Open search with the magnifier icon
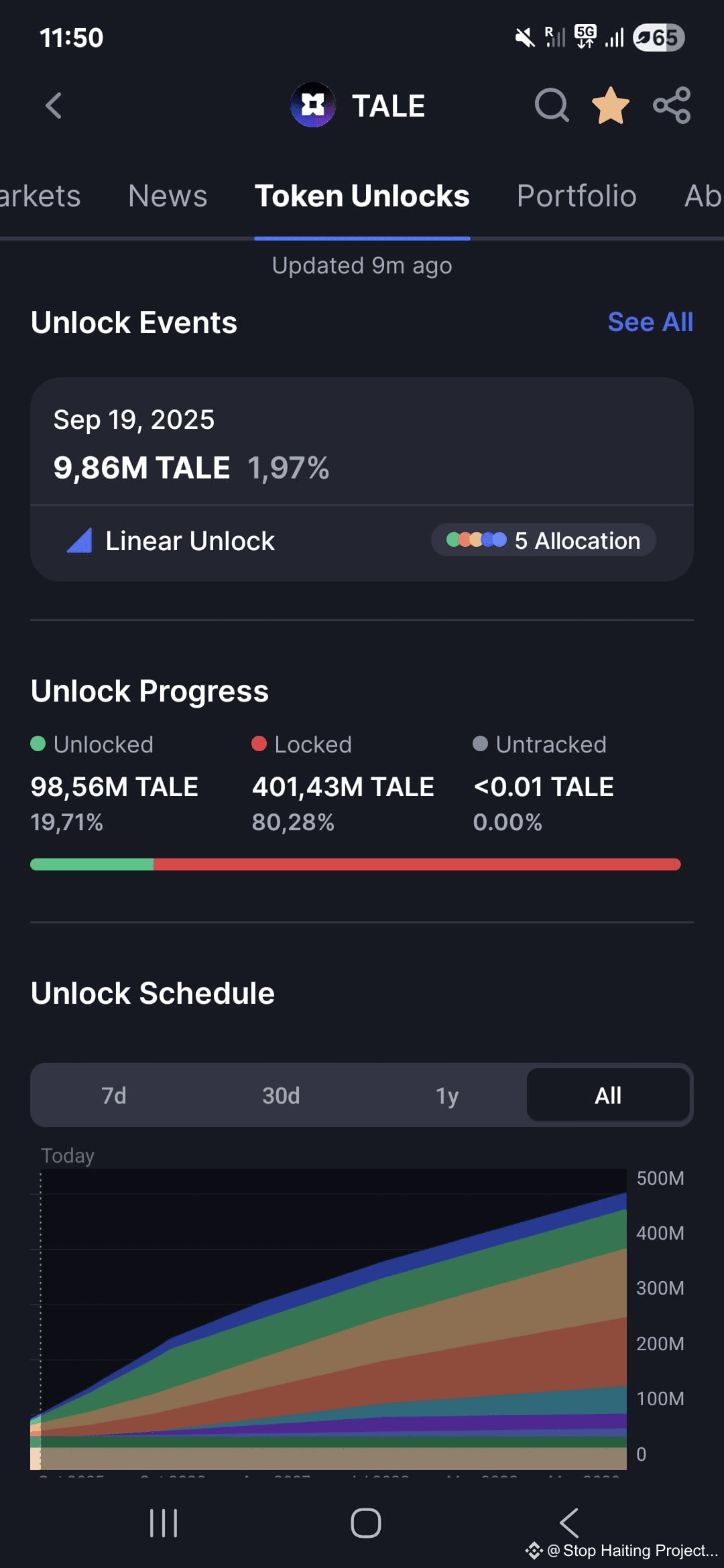Image resolution: width=724 pixels, height=1568 pixels. pos(552,105)
